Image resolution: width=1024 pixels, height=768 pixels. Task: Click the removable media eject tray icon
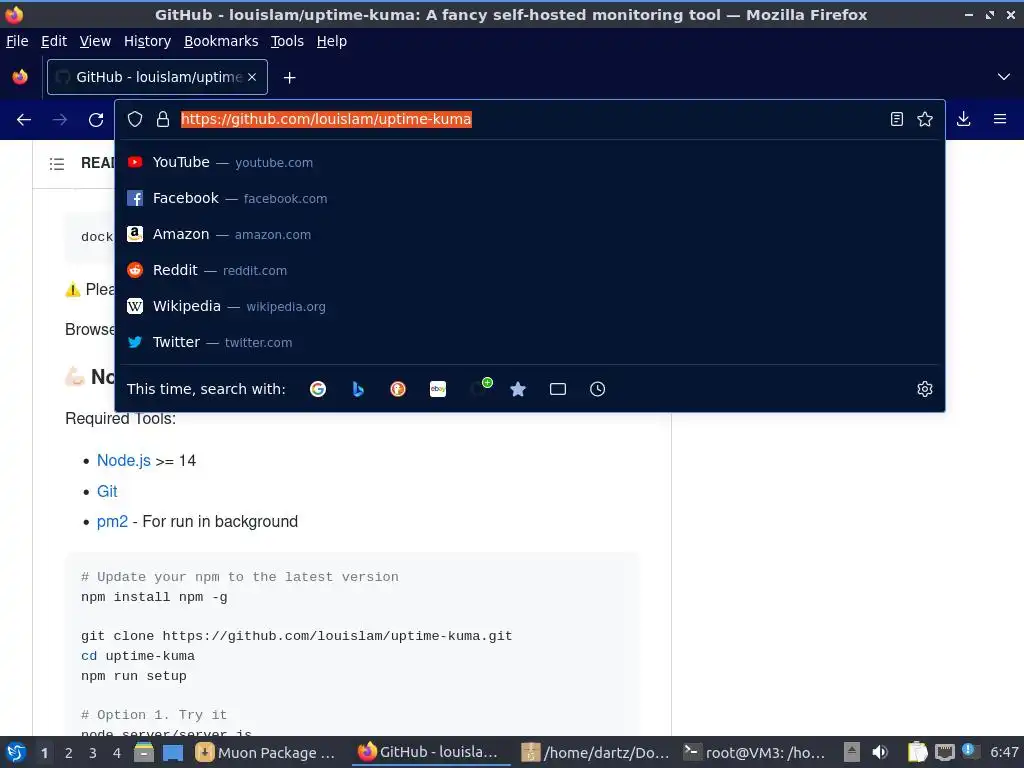852,752
